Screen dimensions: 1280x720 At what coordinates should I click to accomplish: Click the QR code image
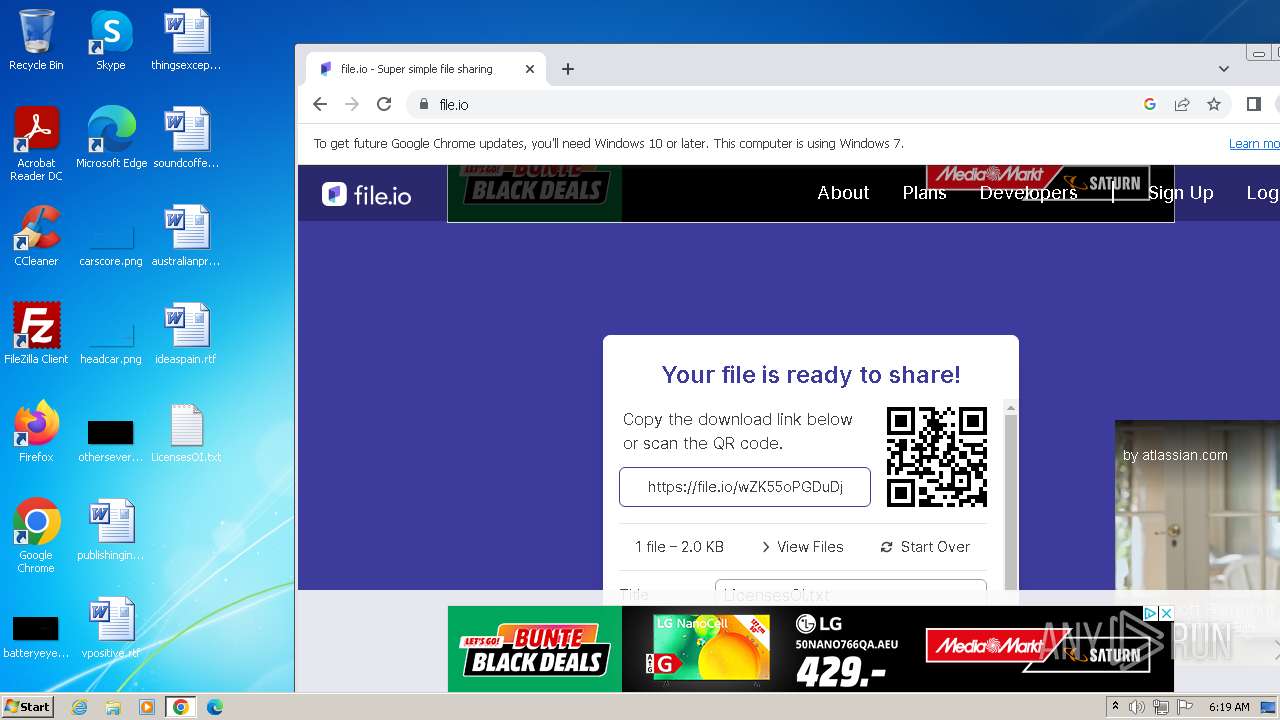[x=937, y=456]
